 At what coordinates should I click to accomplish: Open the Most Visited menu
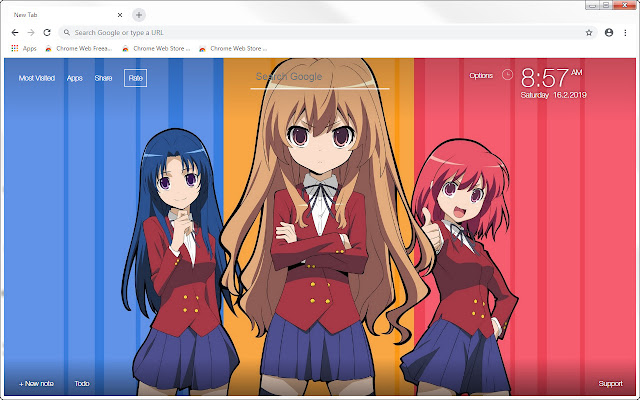(37, 78)
